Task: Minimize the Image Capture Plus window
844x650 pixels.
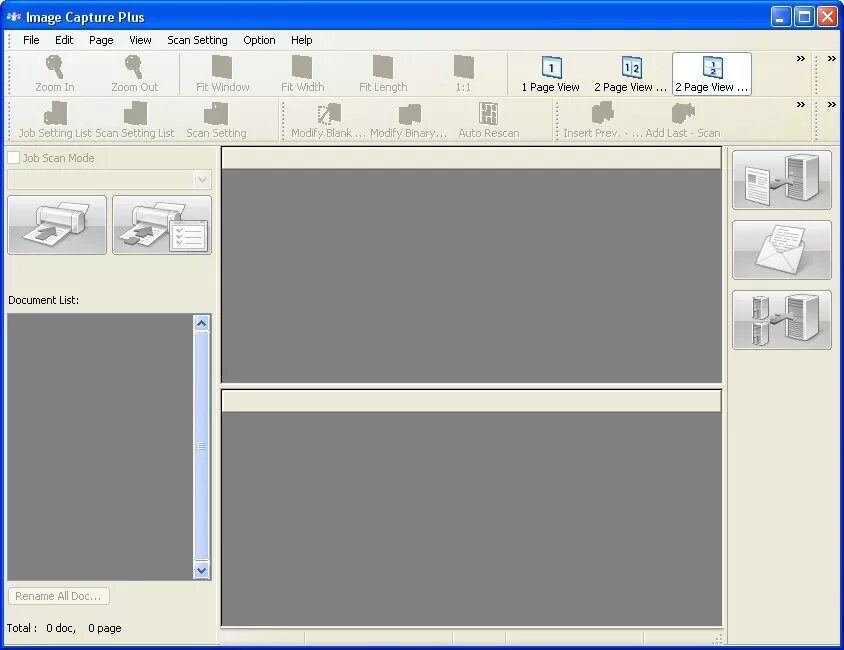Action: [780, 17]
